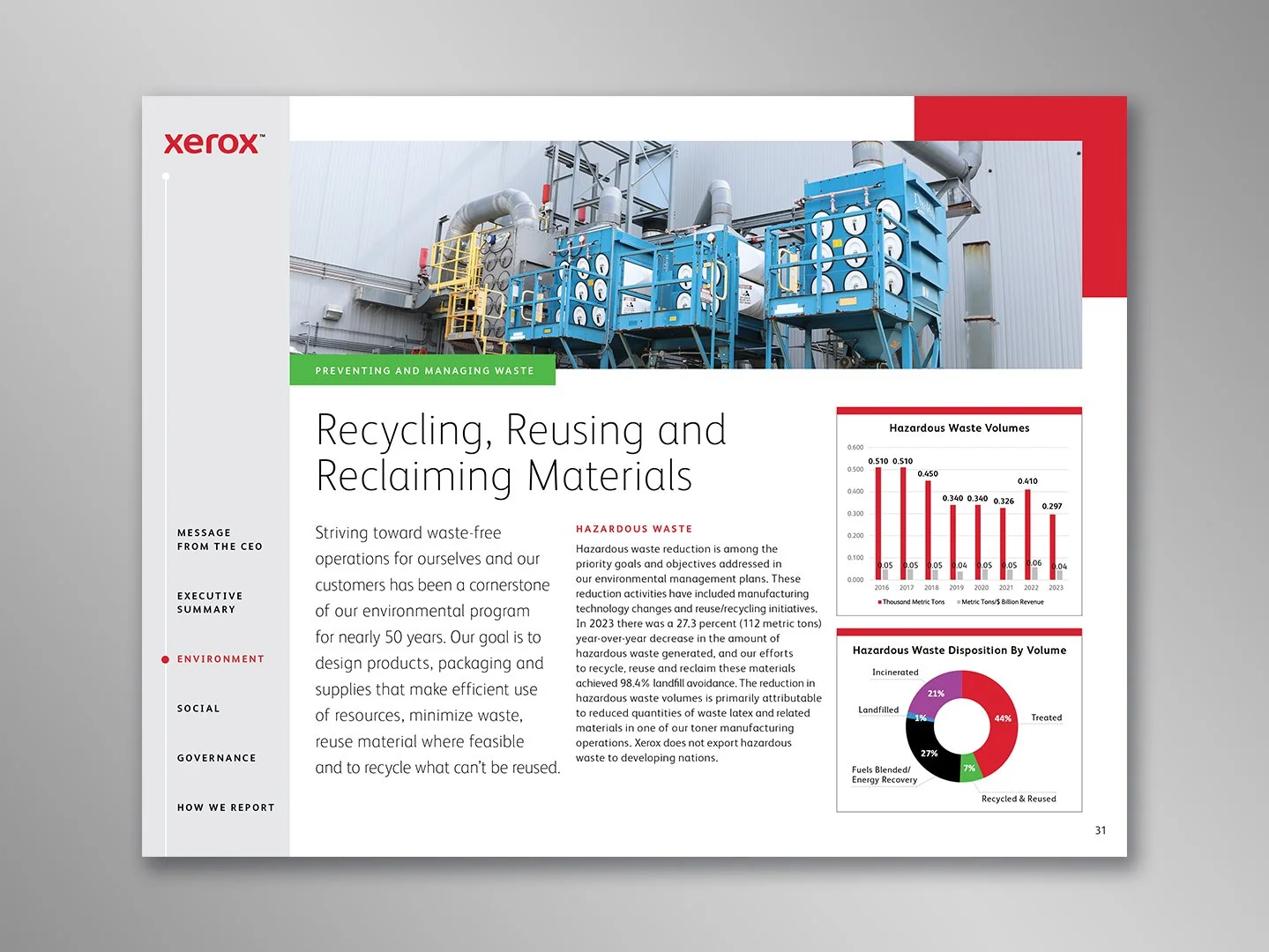Click the Fuels Blended/Energy Recovery label

click(885, 775)
